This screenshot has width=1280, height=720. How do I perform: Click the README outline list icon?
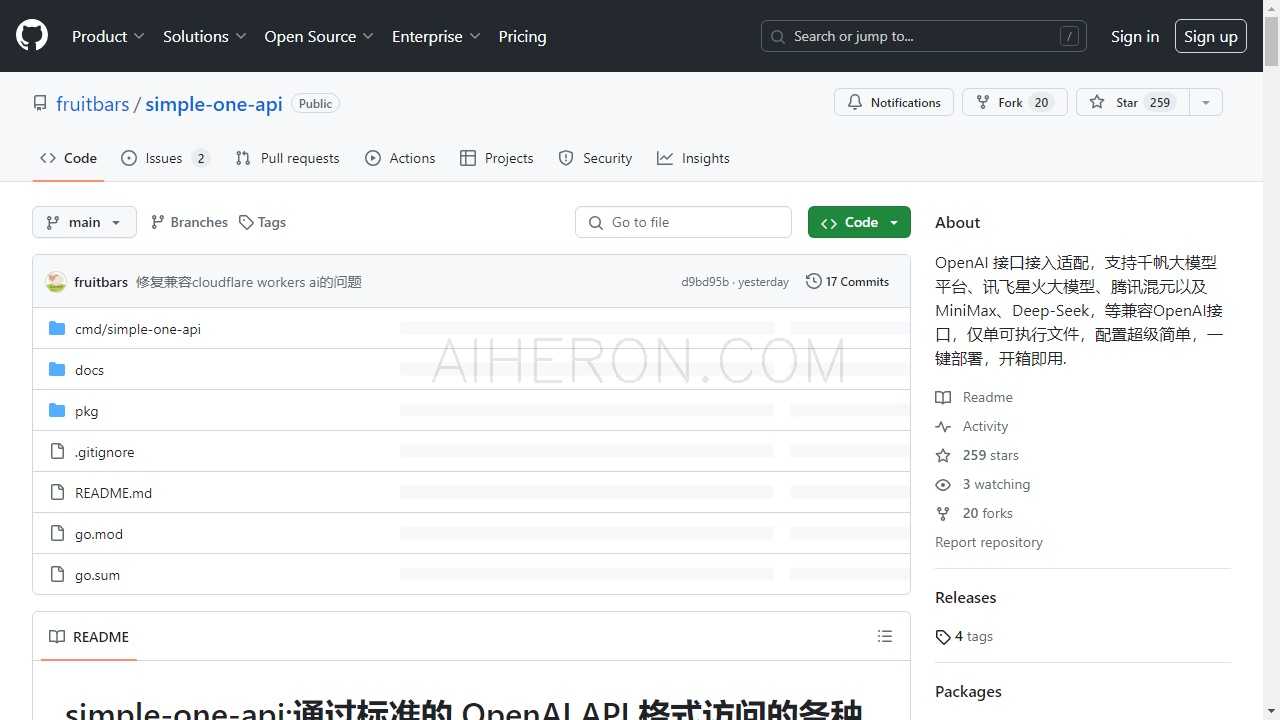tap(884, 636)
